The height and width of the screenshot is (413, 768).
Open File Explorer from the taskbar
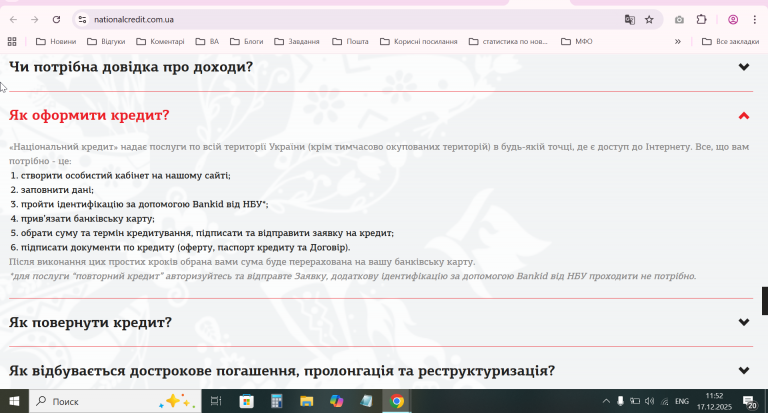pyautogui.click(x=307, y=401)
